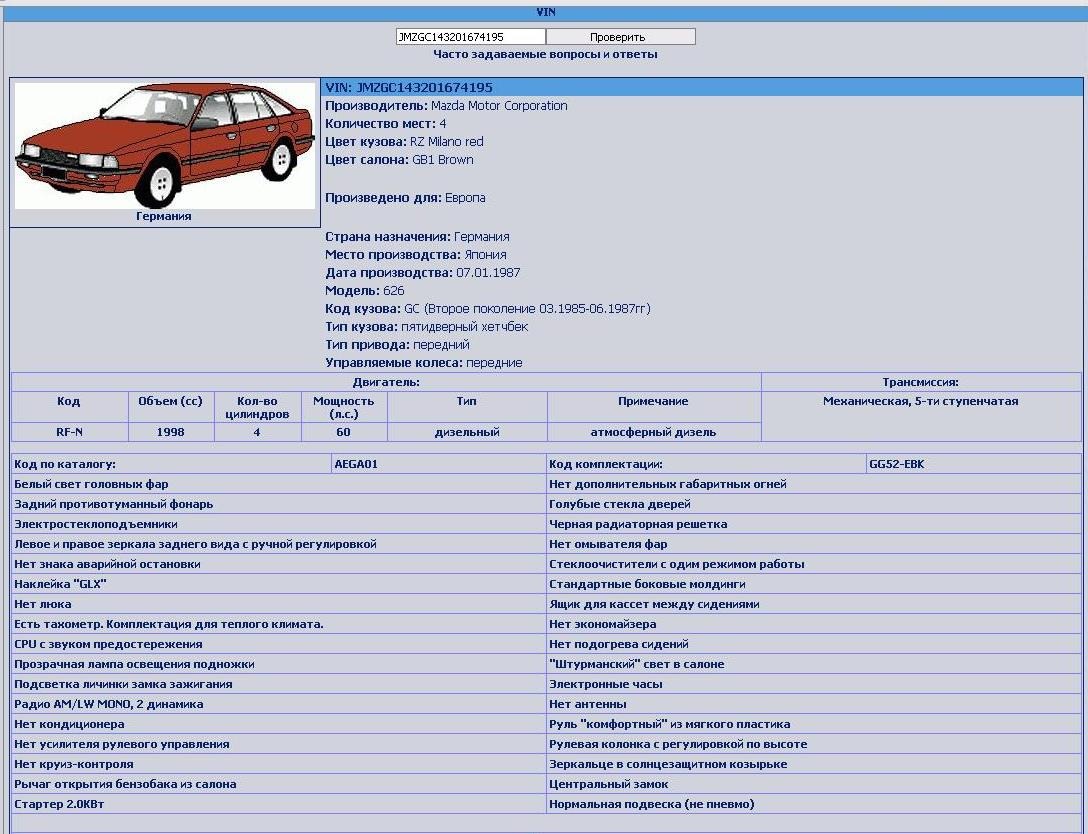The width and height of the screenshot is (1088, 834).
Task: Click Произведено для: Европа line
Action: 405,198
